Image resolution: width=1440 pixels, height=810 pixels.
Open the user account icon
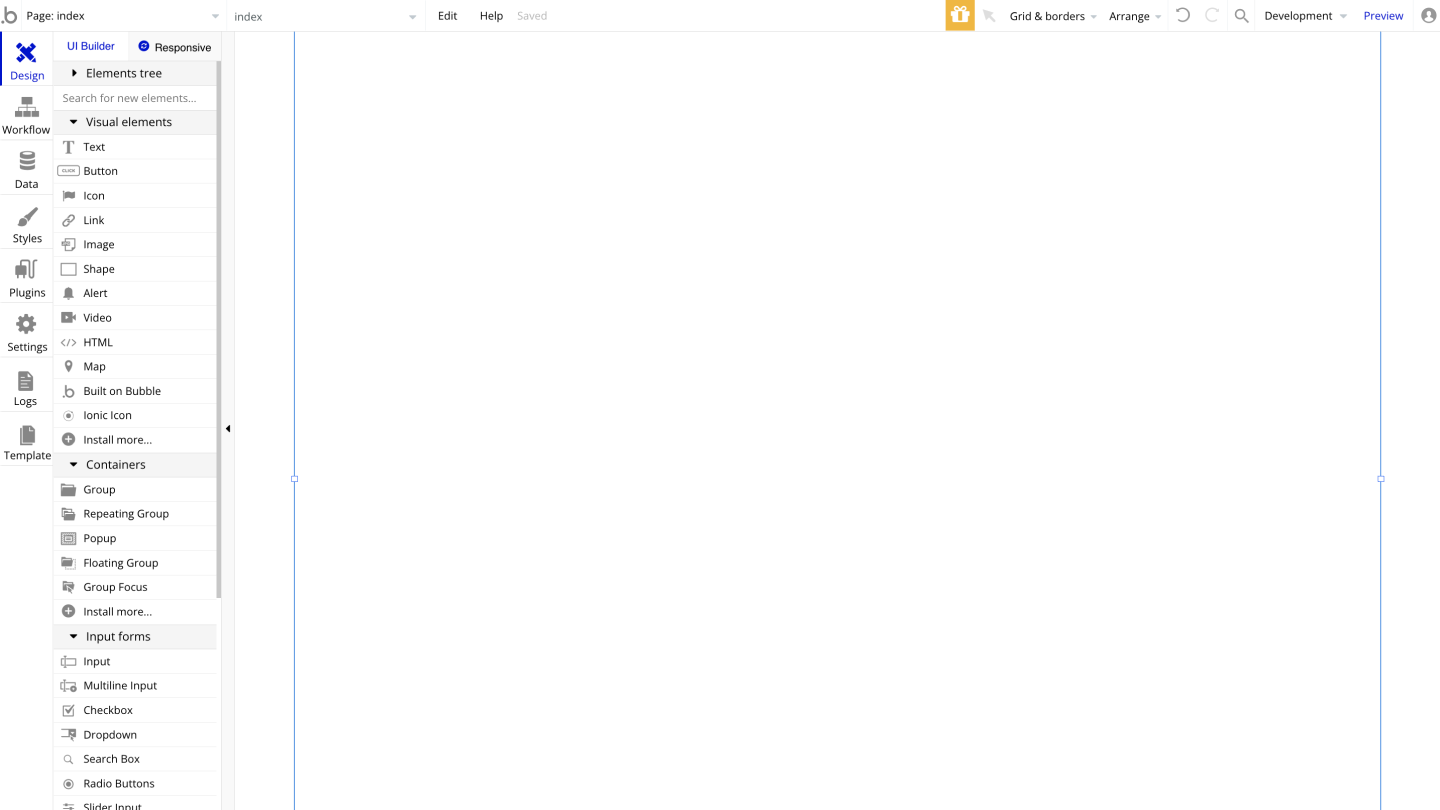[1428, 16]
